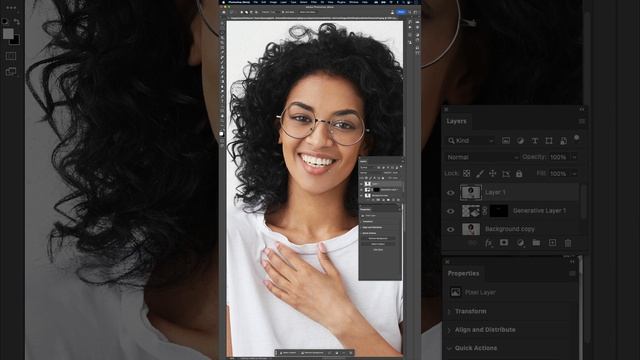The width and height of the screenshot is (640, 360).
Task: Open the Opacity slider dropdown arrow
Action: pos(574,157)
